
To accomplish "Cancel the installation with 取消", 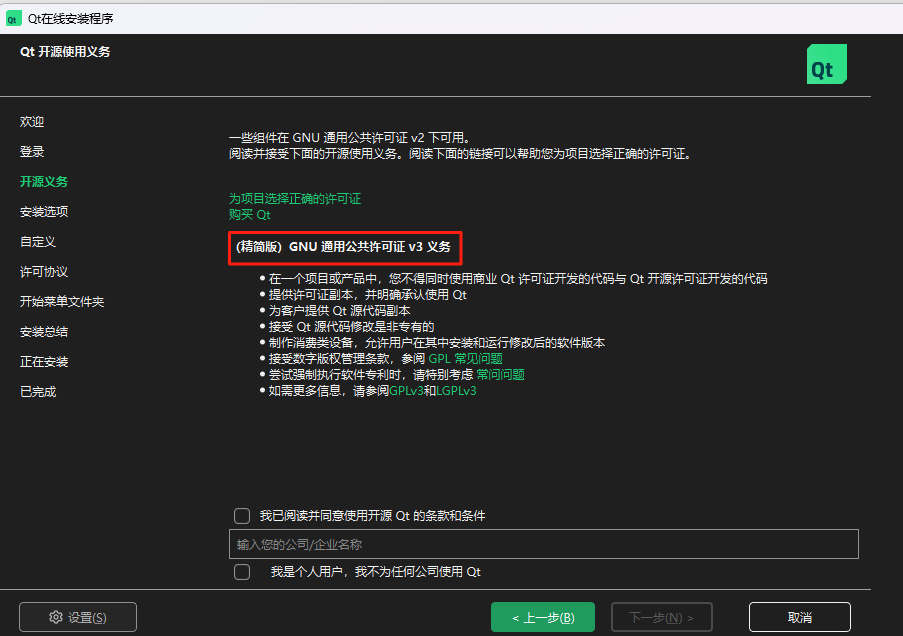I will (799, 617).
